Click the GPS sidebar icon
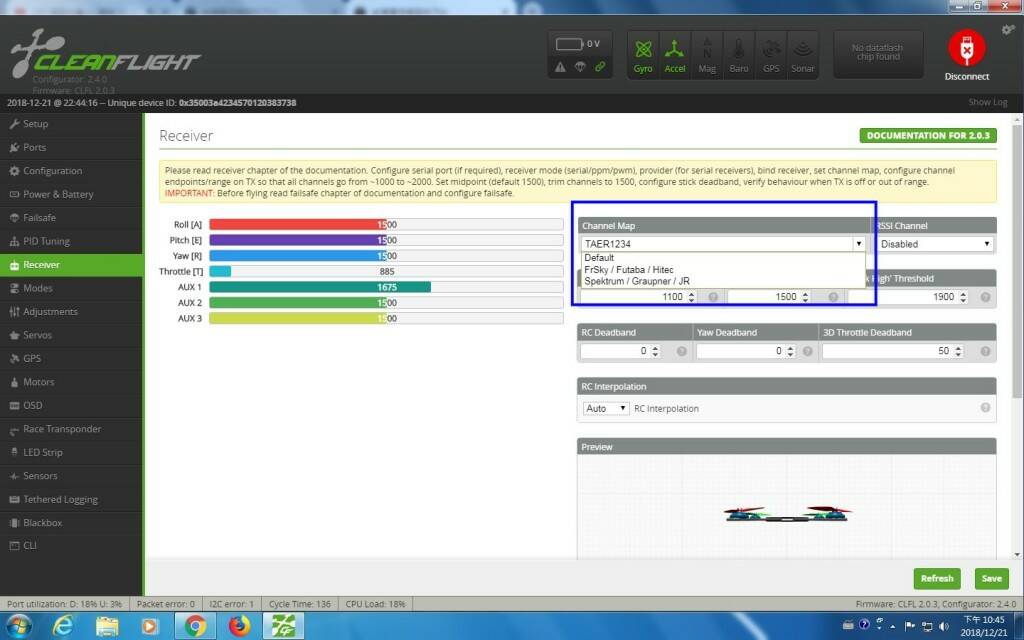This screenshot has height=640, width=1024. click(14, 359)
